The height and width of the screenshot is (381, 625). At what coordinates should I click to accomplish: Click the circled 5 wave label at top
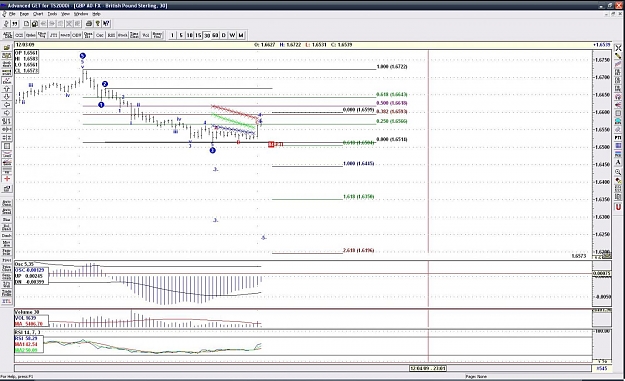(83, 56)
